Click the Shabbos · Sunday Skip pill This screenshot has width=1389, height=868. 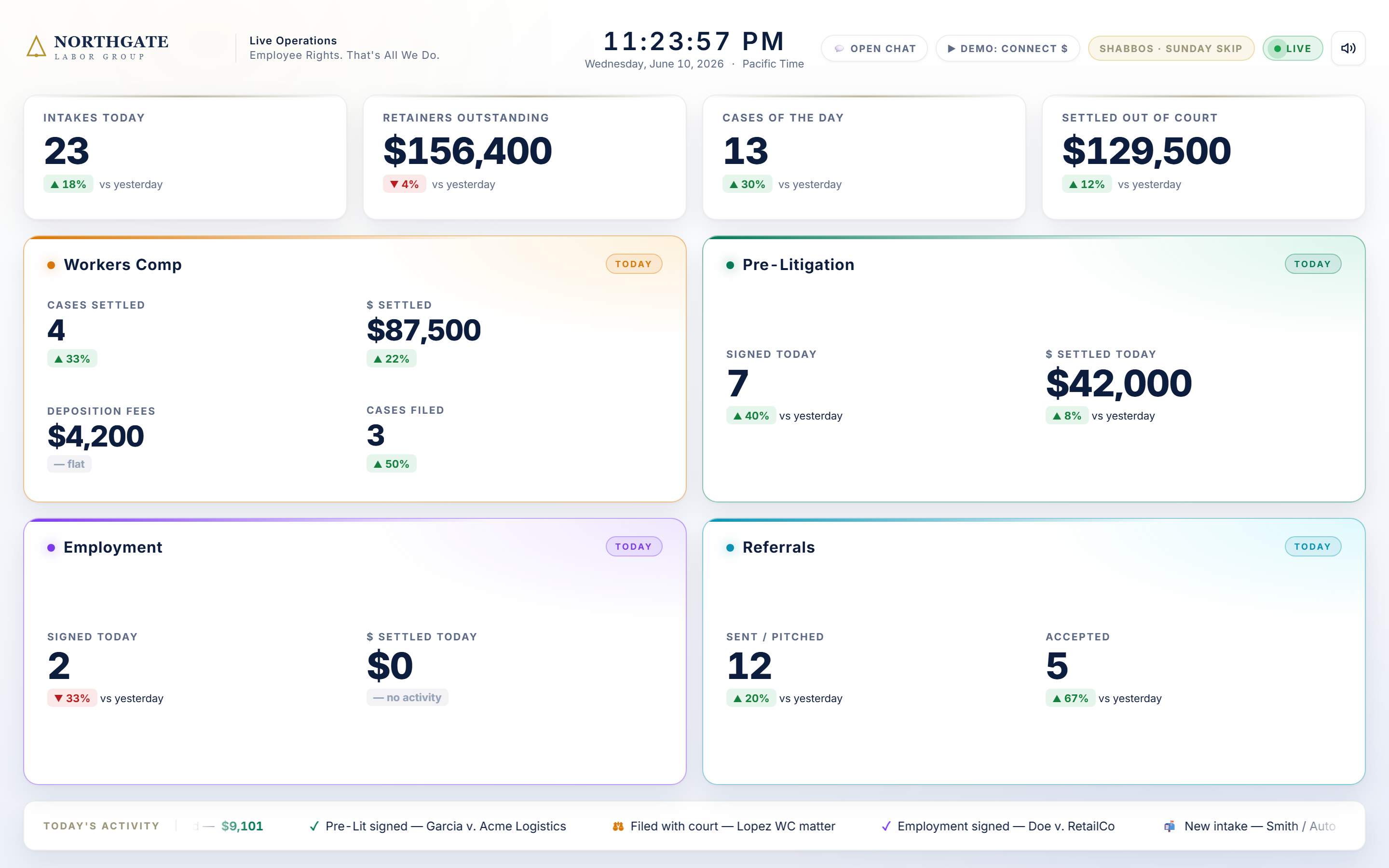click(x=1171, y=49)
